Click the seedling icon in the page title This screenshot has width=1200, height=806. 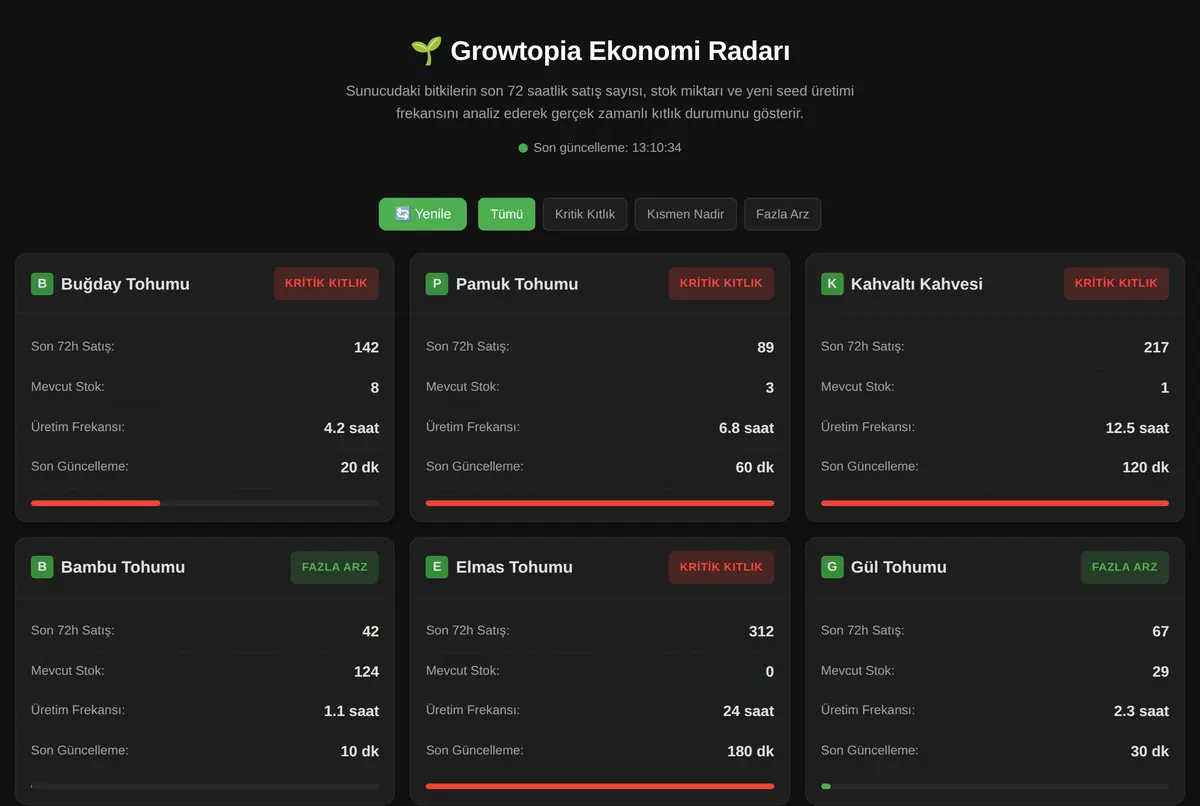coord(426,51)
